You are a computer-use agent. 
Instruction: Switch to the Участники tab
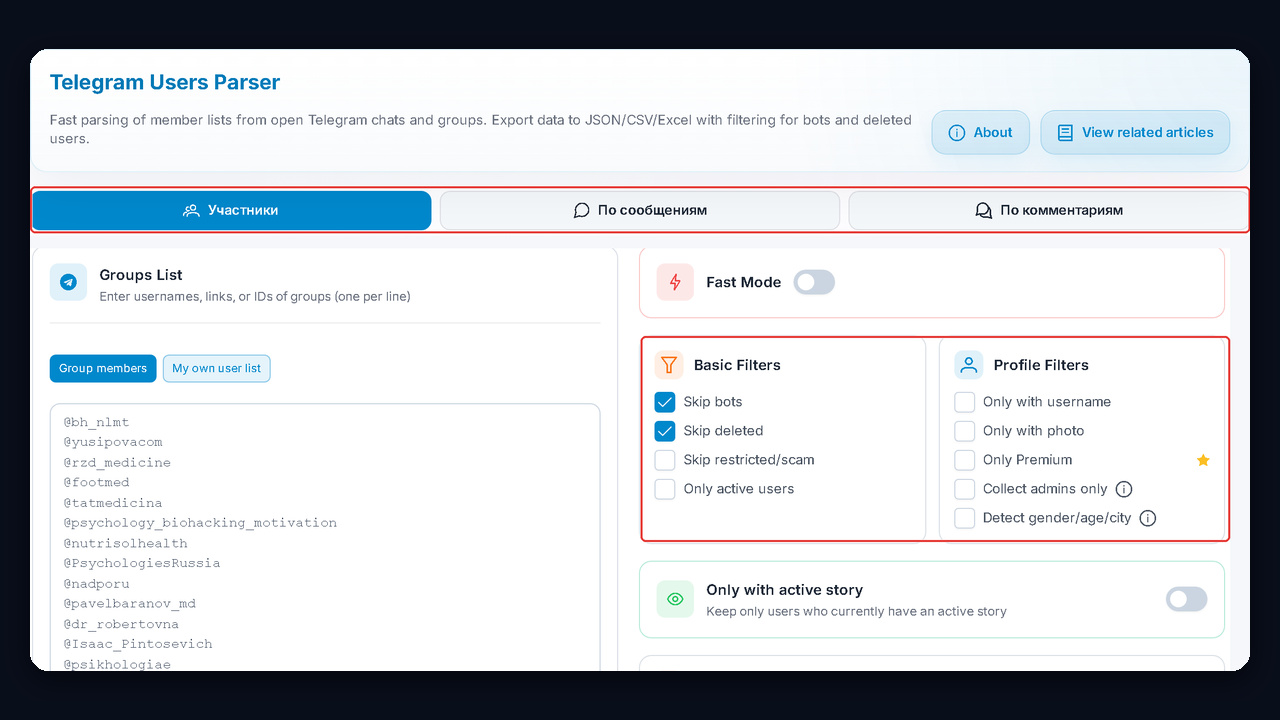point(232,211)
